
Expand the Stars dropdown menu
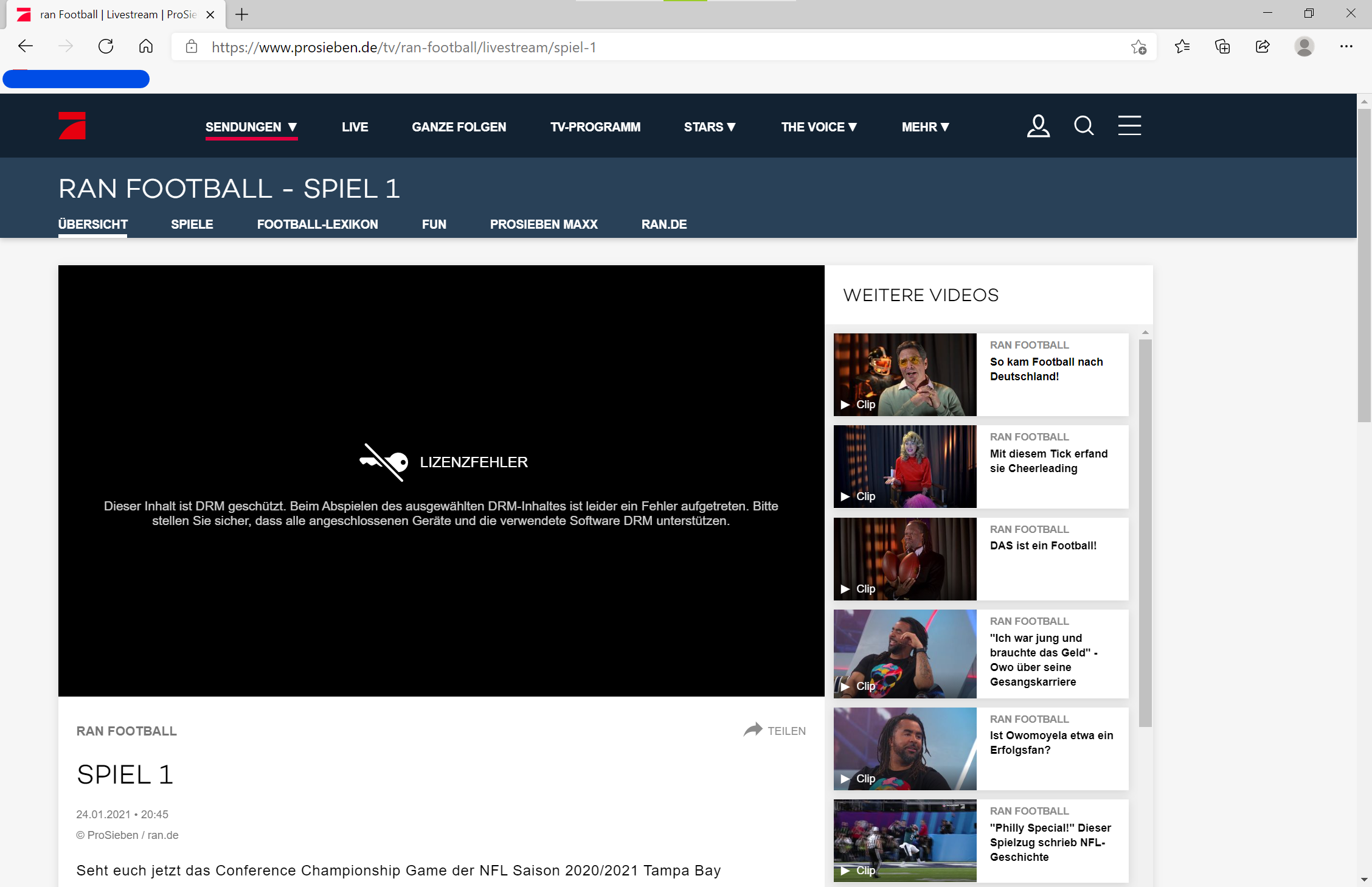(709, 127)
